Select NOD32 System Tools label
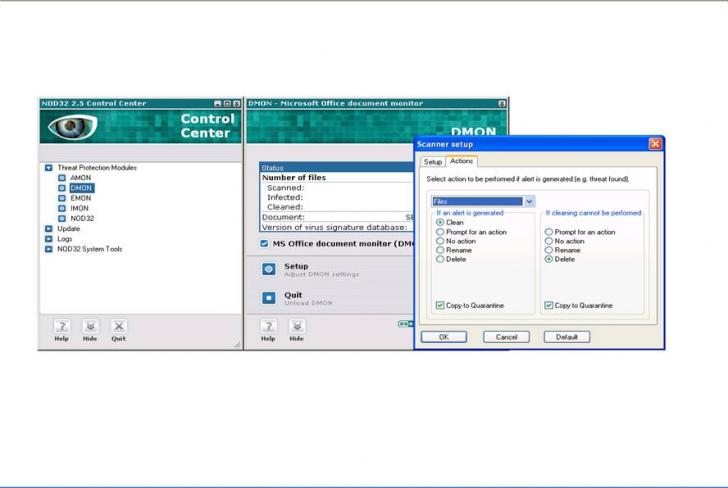 (x=90, y=249)
